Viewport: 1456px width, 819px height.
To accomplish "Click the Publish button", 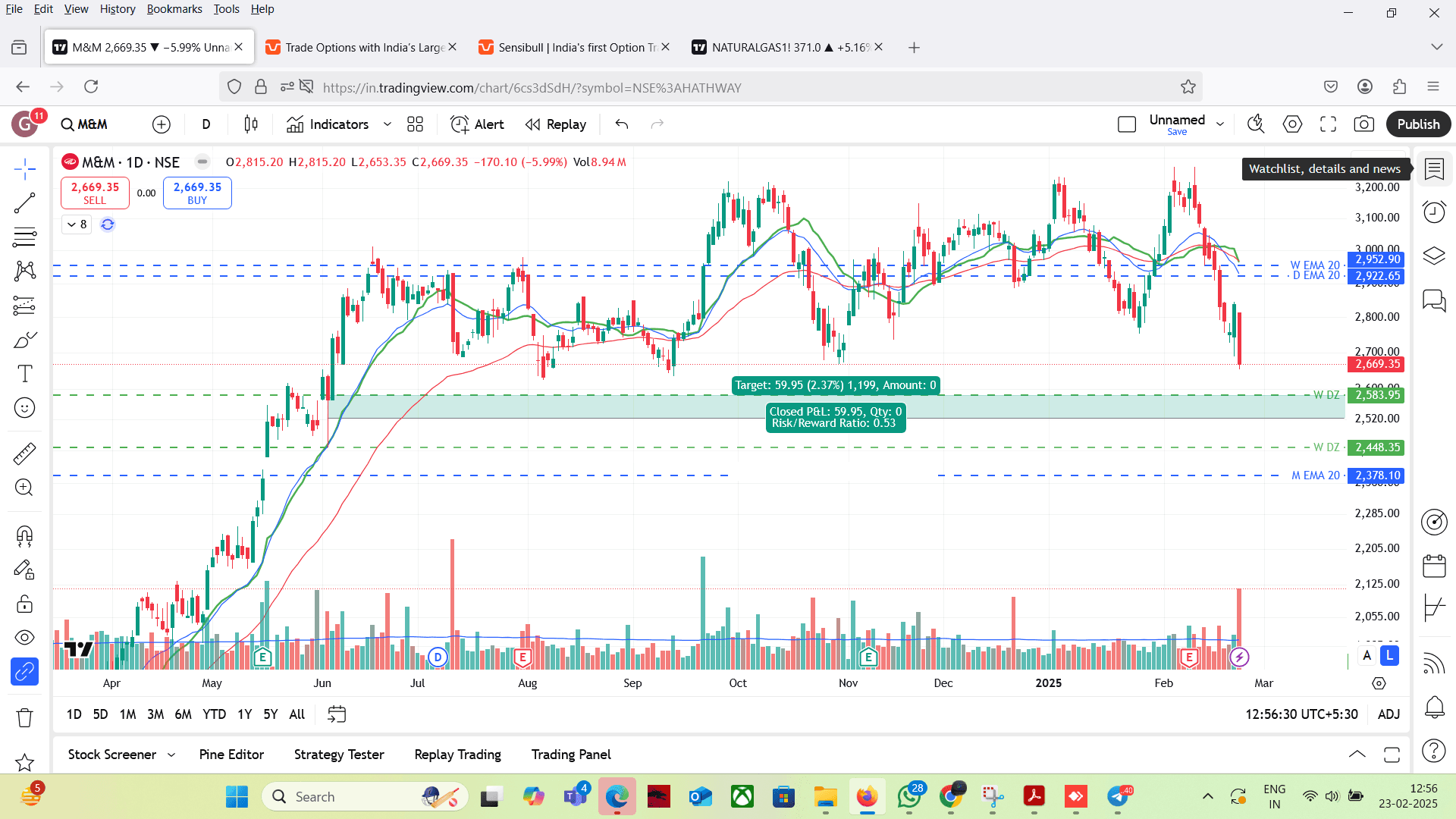I will point(1418,124).
